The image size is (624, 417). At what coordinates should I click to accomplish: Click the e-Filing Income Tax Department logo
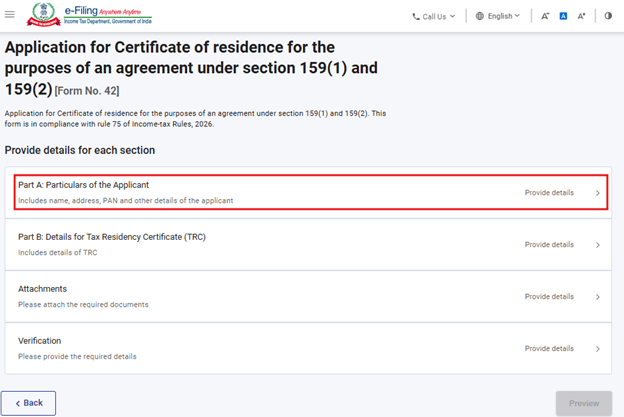(x=68, y=15)
